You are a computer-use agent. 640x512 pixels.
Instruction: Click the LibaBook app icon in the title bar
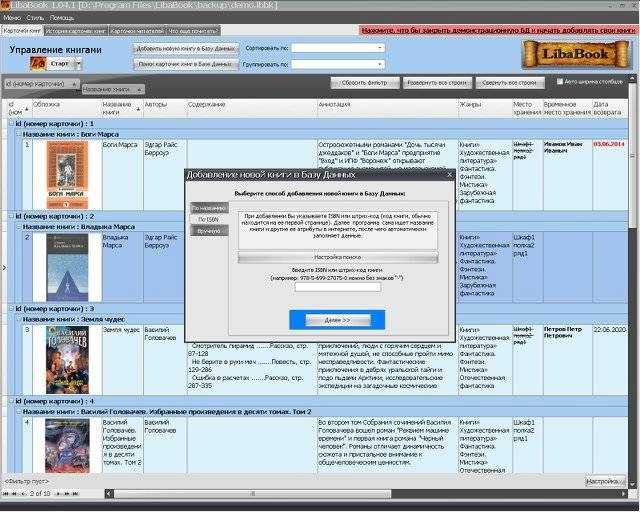click(5, 5)
